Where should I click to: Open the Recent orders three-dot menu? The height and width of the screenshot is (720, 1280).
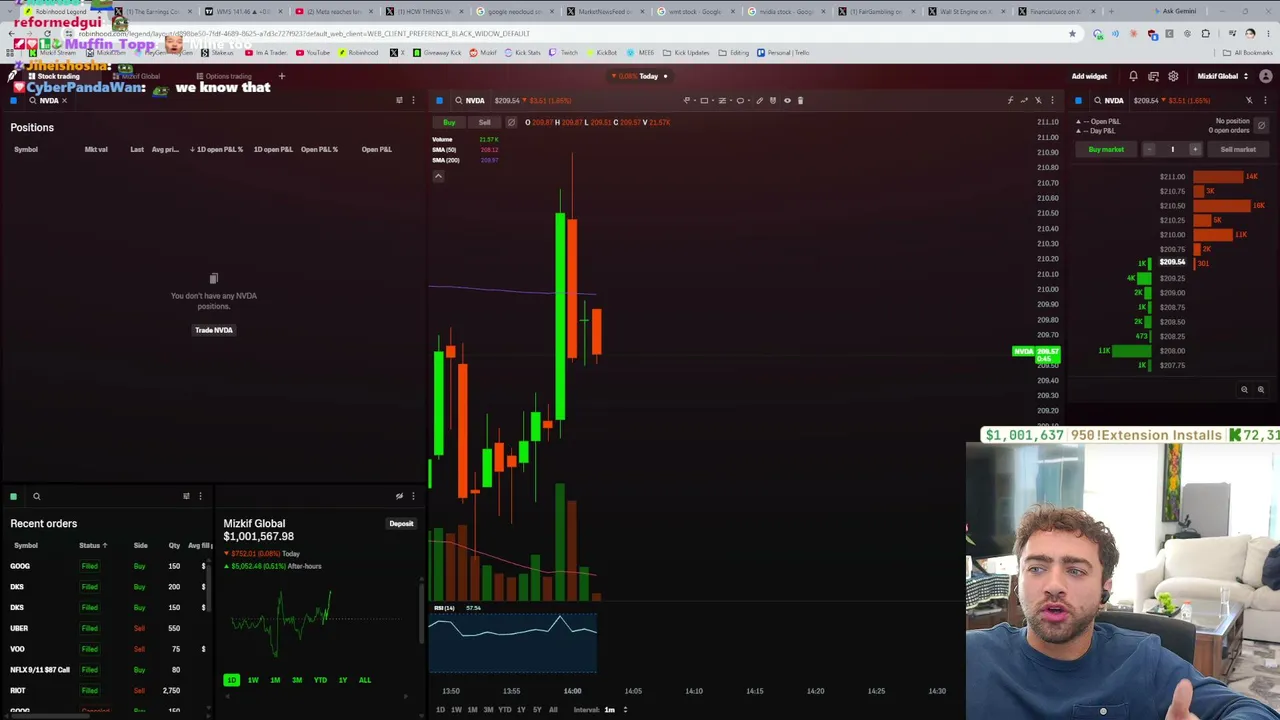[x=200, y=496]
